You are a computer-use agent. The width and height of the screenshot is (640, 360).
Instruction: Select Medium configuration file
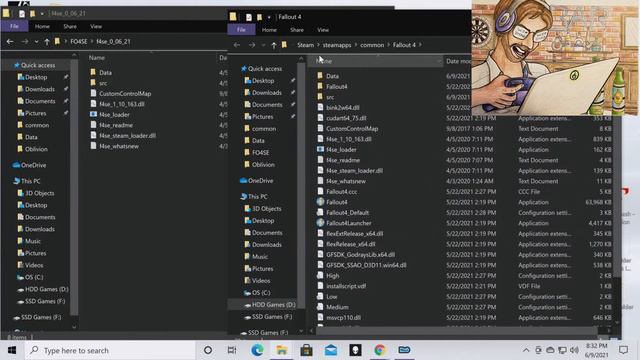coord(337,307)
